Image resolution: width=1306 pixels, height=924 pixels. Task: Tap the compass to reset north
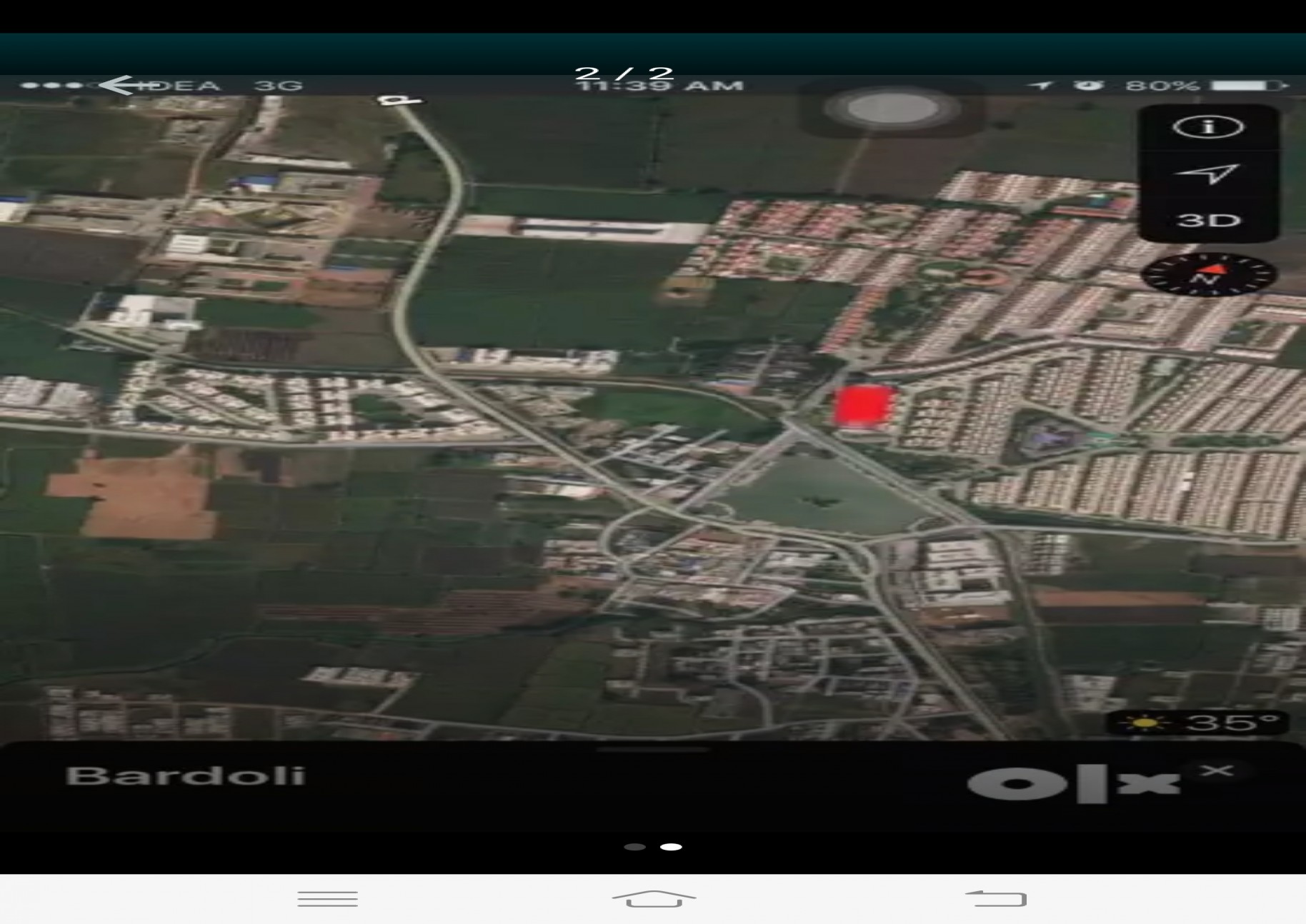(1209, 275)
